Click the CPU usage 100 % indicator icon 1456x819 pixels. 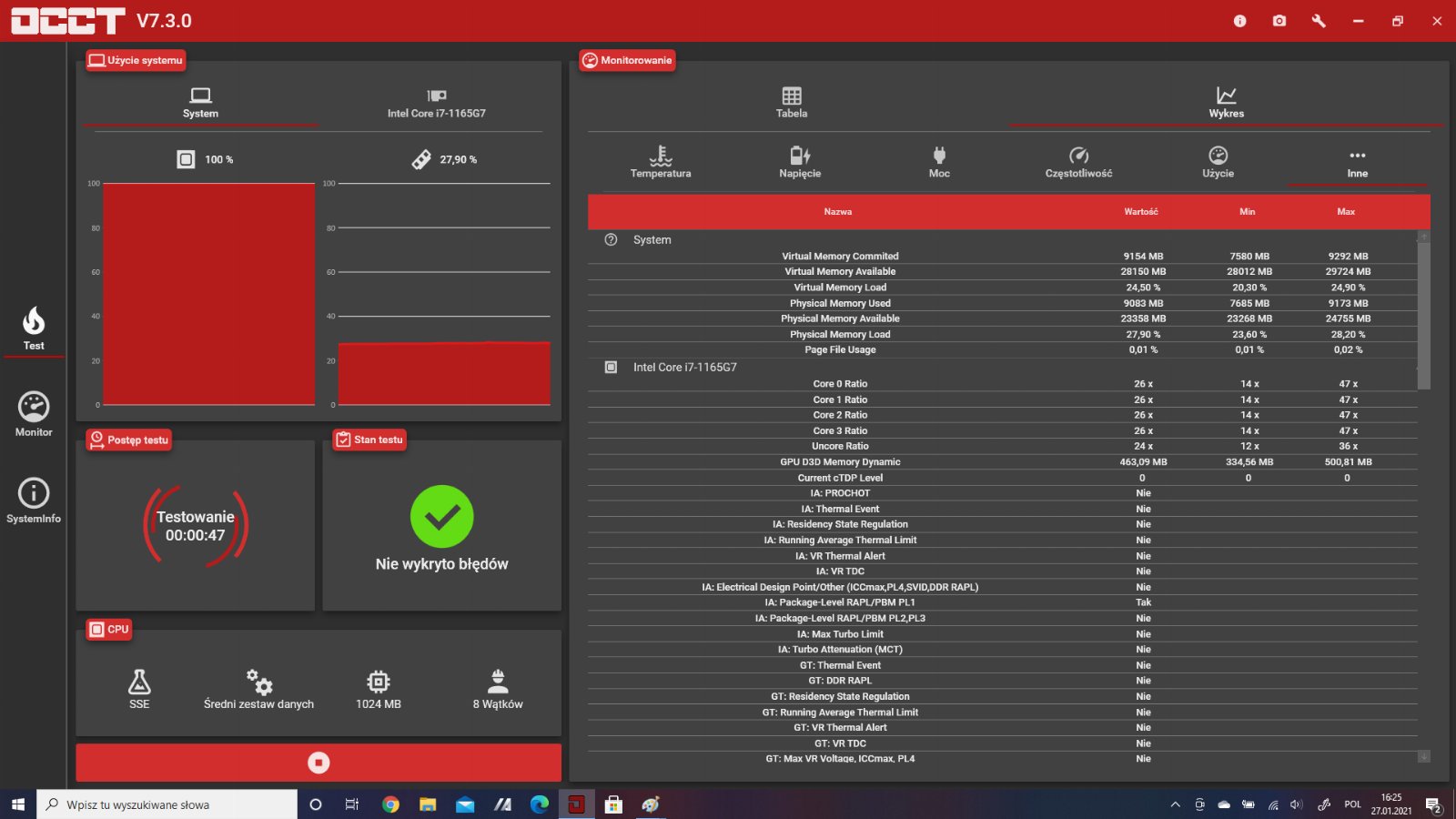click(x=186, y=159)
